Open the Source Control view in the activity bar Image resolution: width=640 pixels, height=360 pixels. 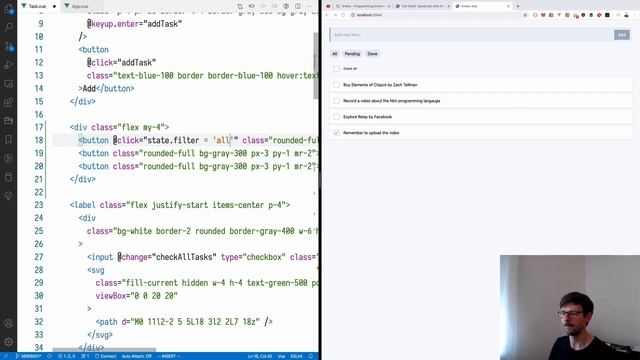point(9,46)
